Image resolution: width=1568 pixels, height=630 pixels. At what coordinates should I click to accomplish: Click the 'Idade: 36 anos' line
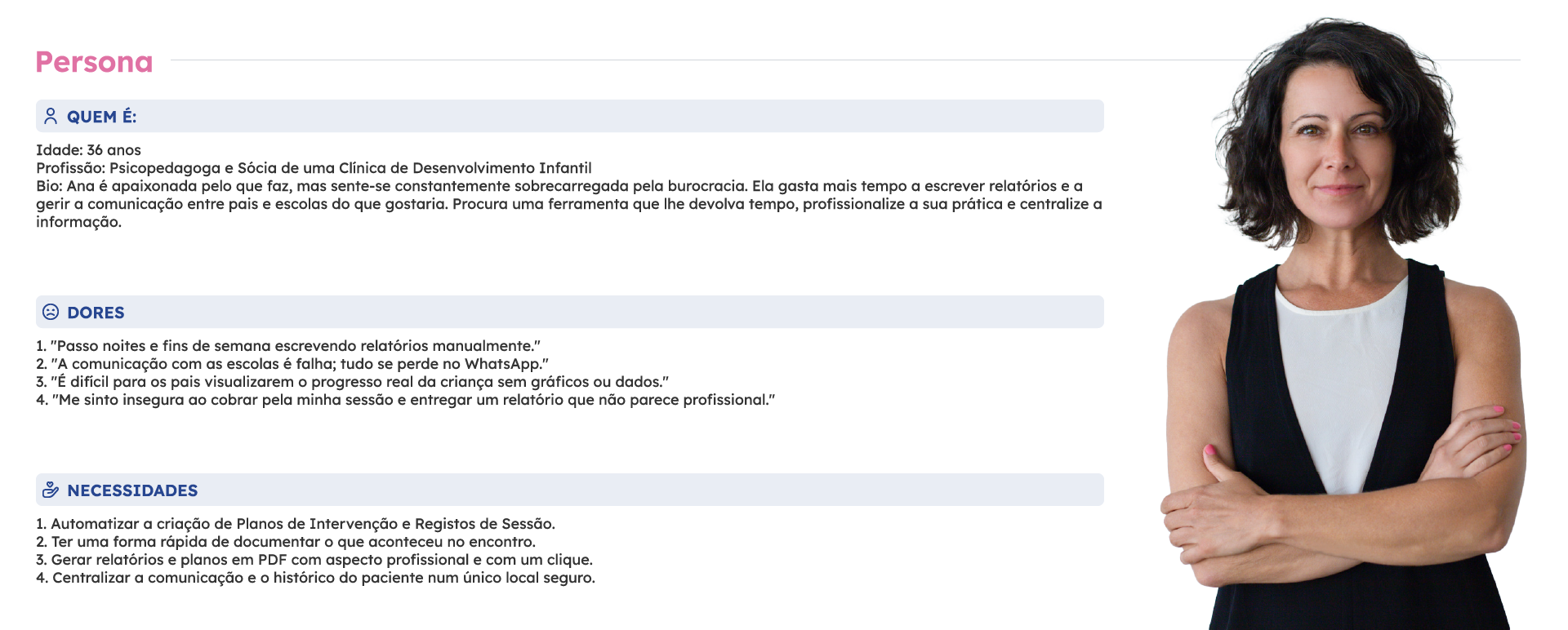point(88,150)
